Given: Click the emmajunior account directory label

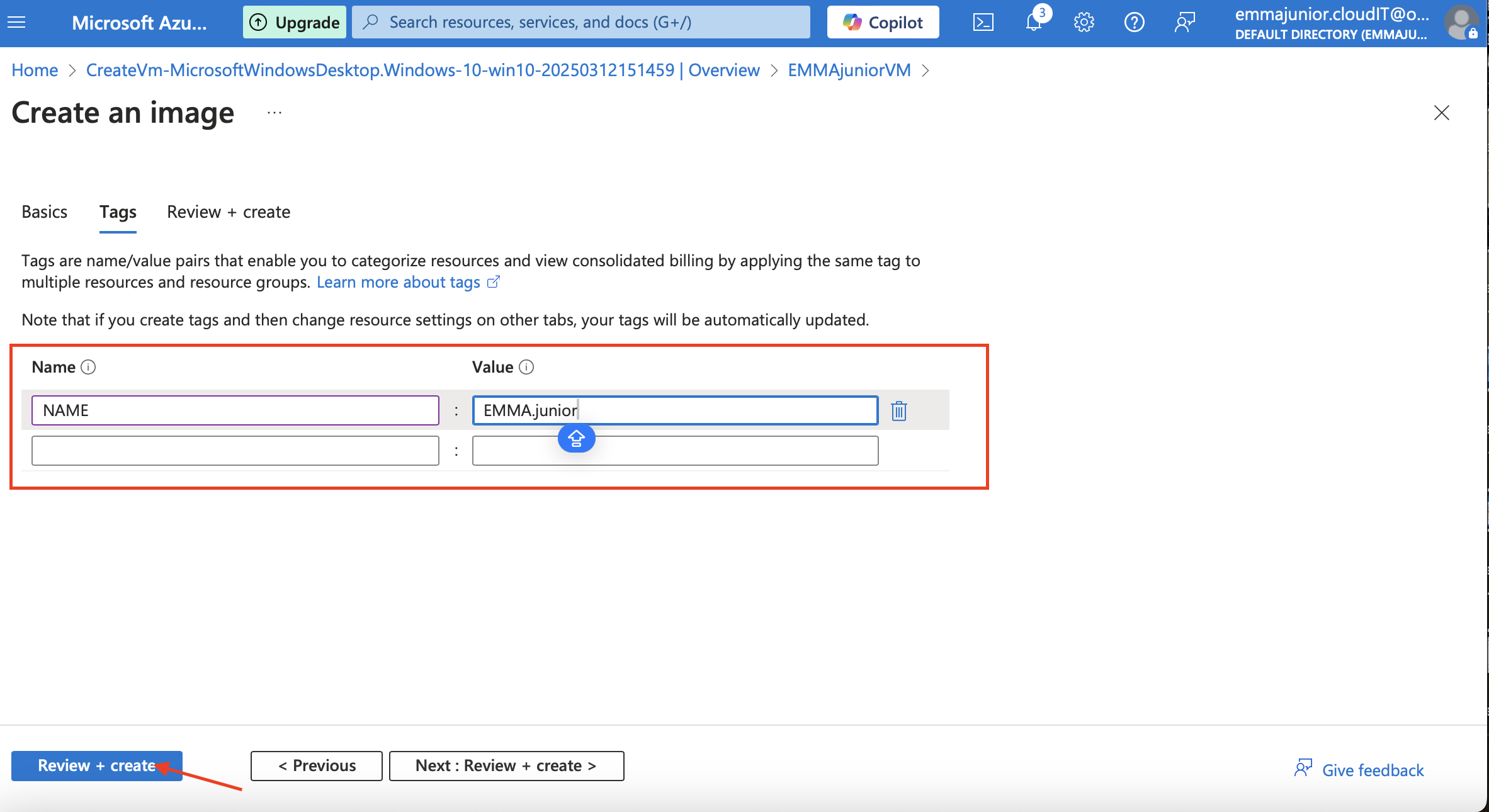Looking at the screenshot, I should click(x=1332, y=23).
